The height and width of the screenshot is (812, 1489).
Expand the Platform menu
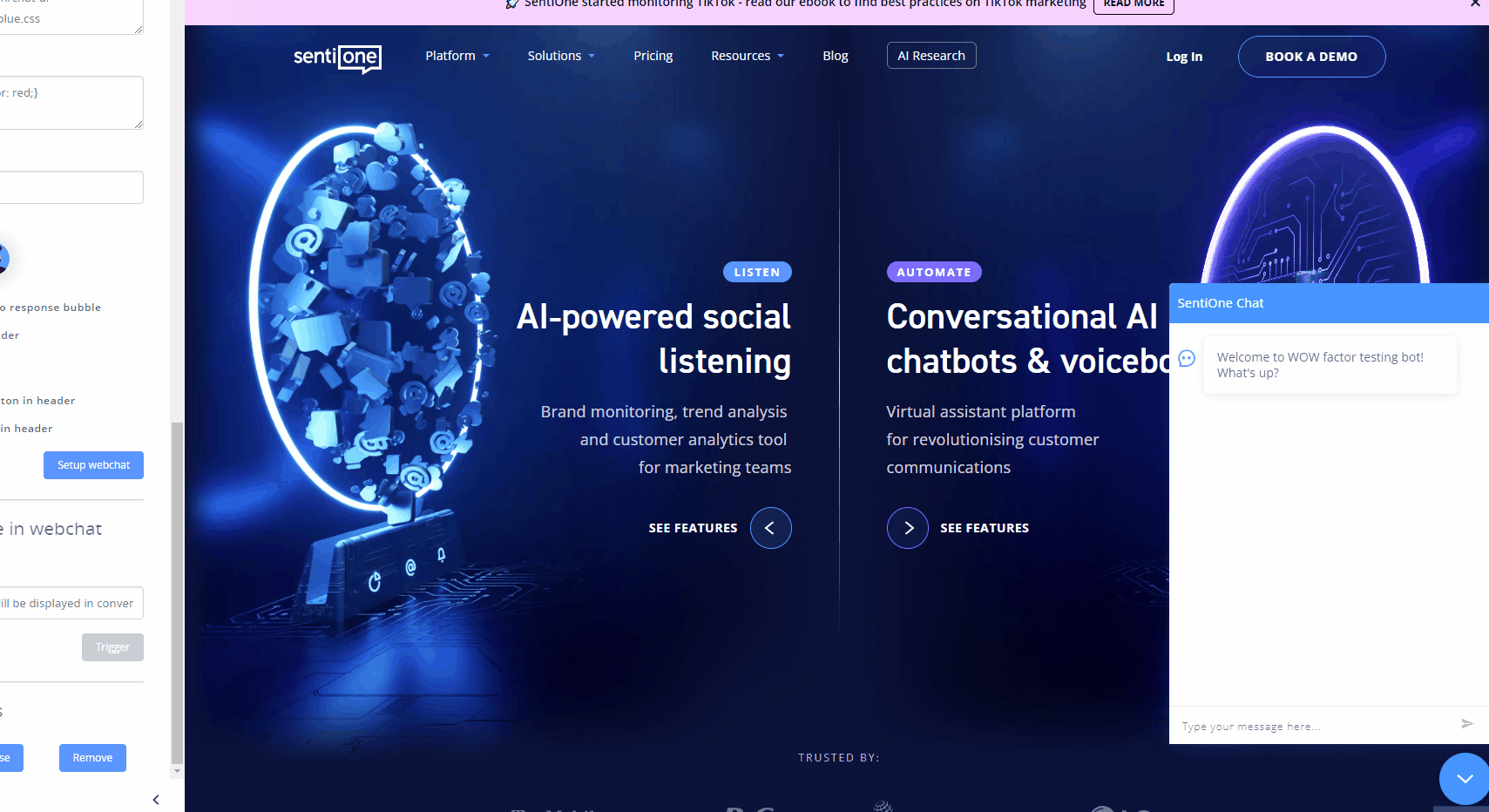457,56
